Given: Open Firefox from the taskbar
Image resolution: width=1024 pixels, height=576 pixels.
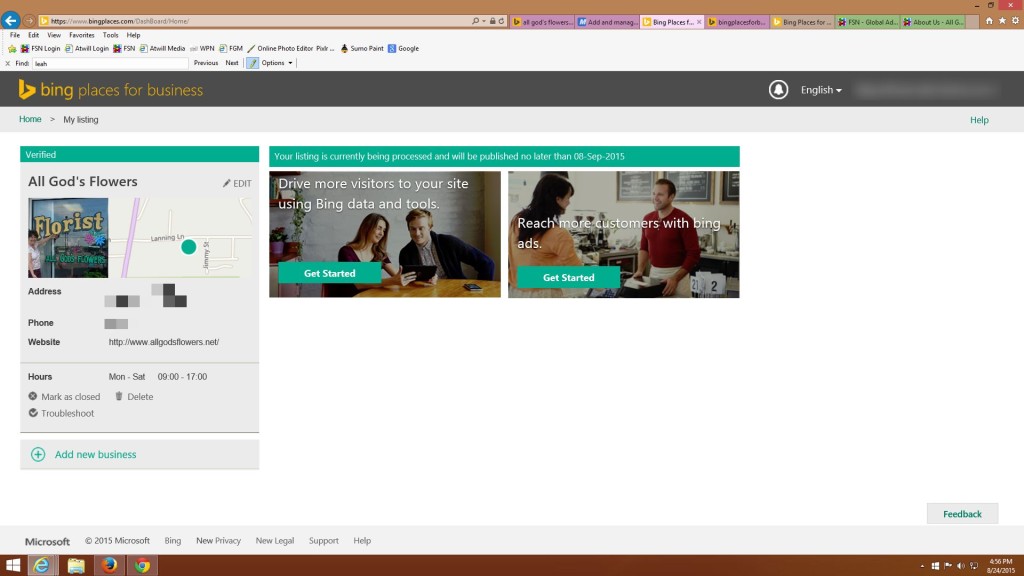Looking at the screenshot, I should (x=109, y=566).
